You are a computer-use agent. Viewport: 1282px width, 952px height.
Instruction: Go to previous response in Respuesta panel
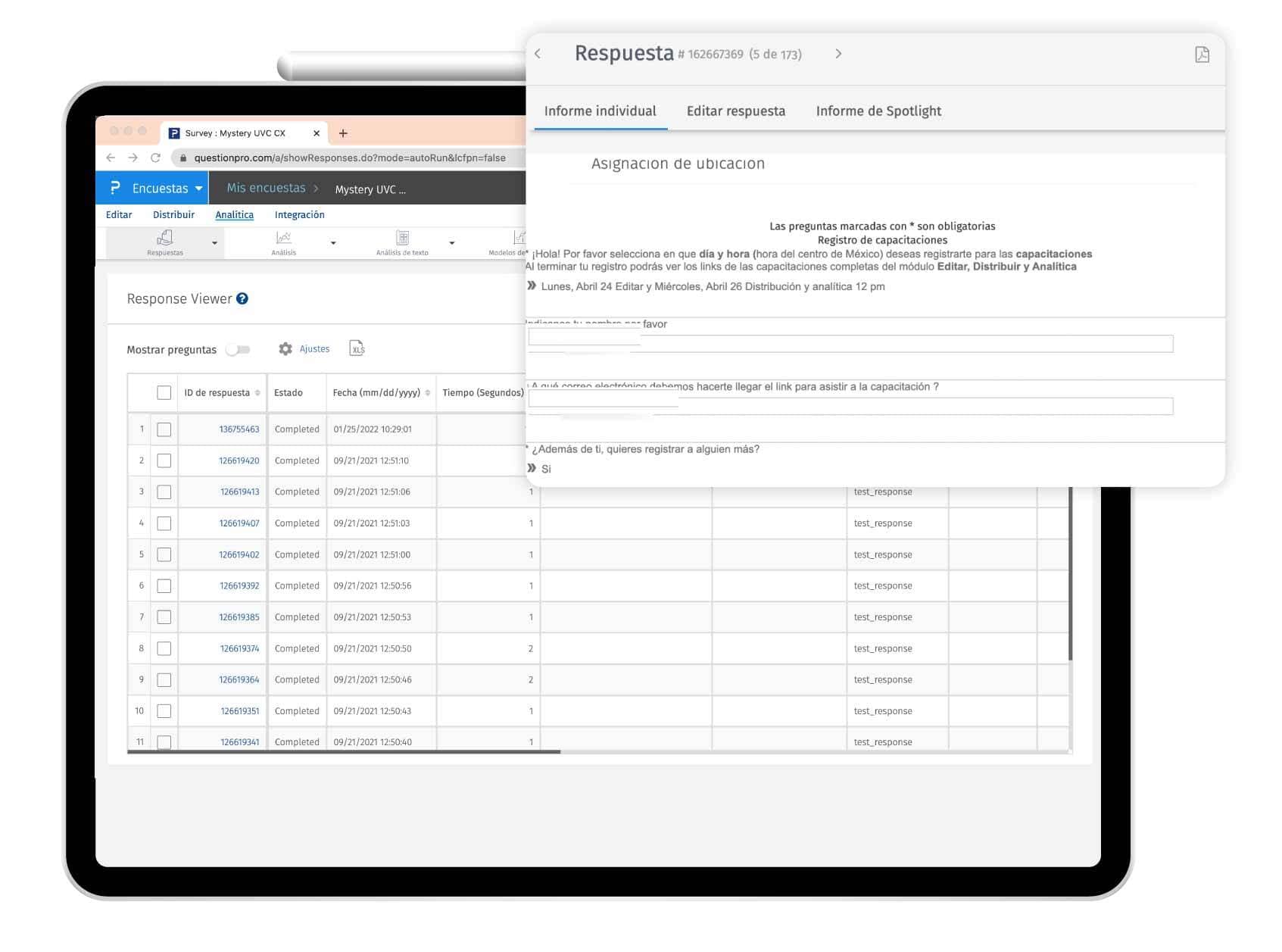[538, 54]
